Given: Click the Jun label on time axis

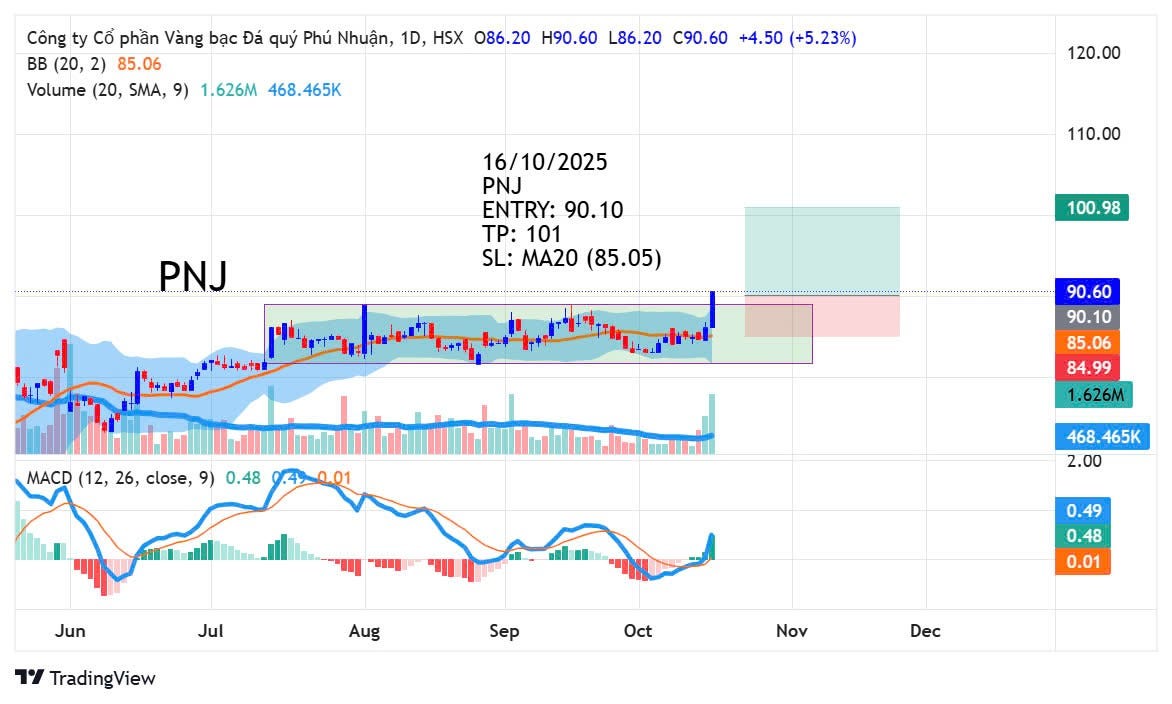Looking at the screenshot, I should (x=70, y=631).
